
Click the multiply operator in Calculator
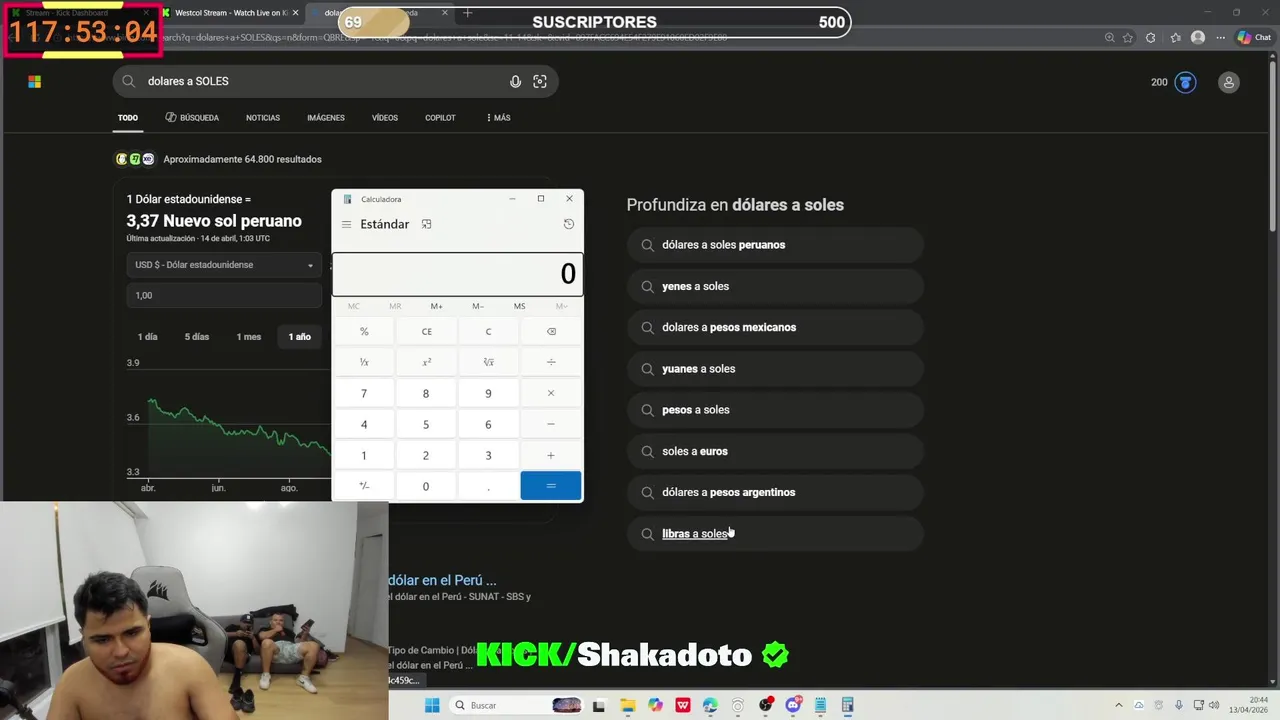pyautogui.click(x=551, y=393)
